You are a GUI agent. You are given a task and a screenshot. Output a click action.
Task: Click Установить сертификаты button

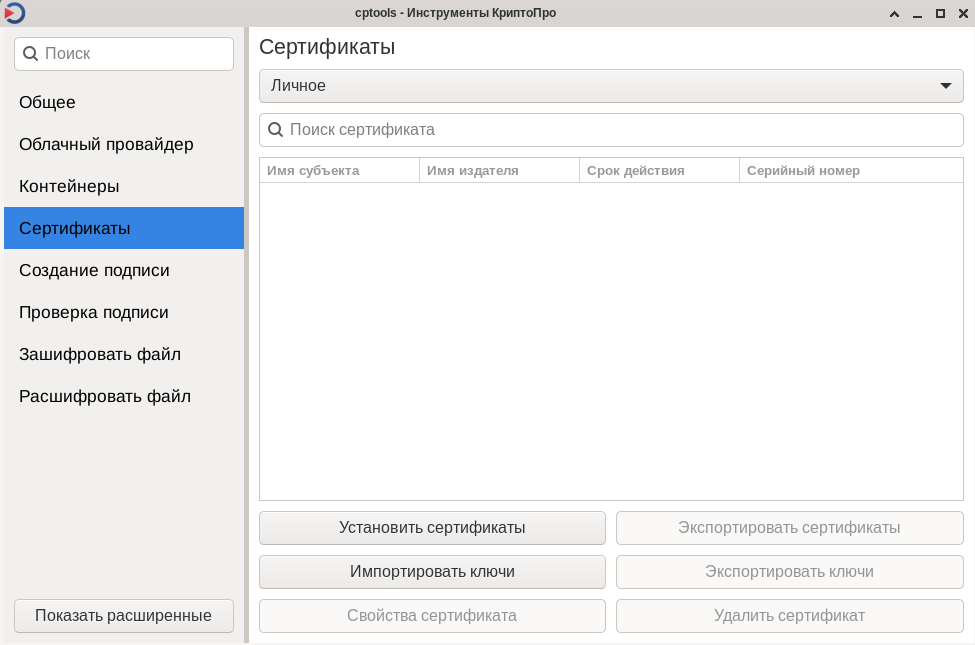[432, 527]
